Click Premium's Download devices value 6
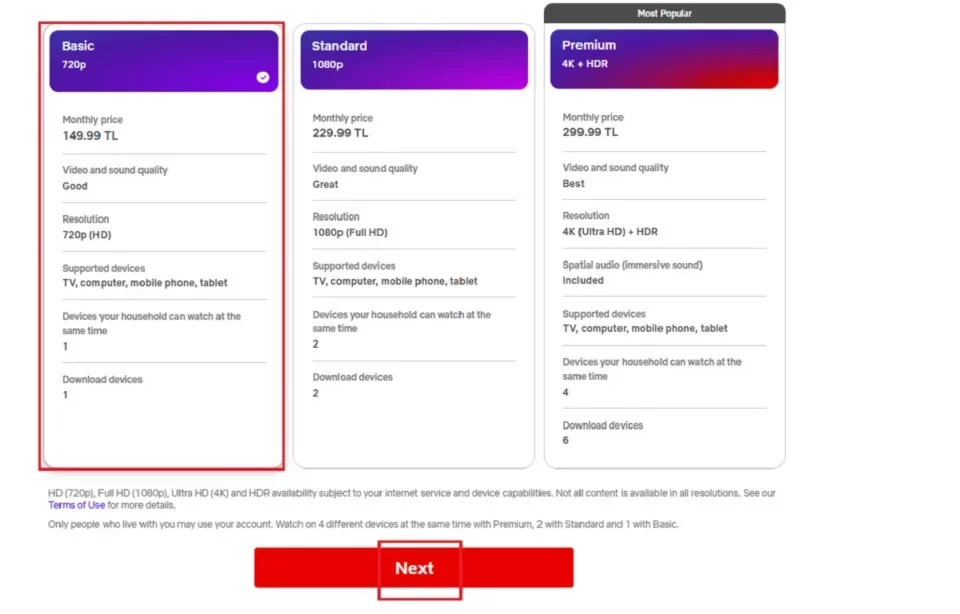Viewport: 960px width, 614px height. [x=565, y=440]
